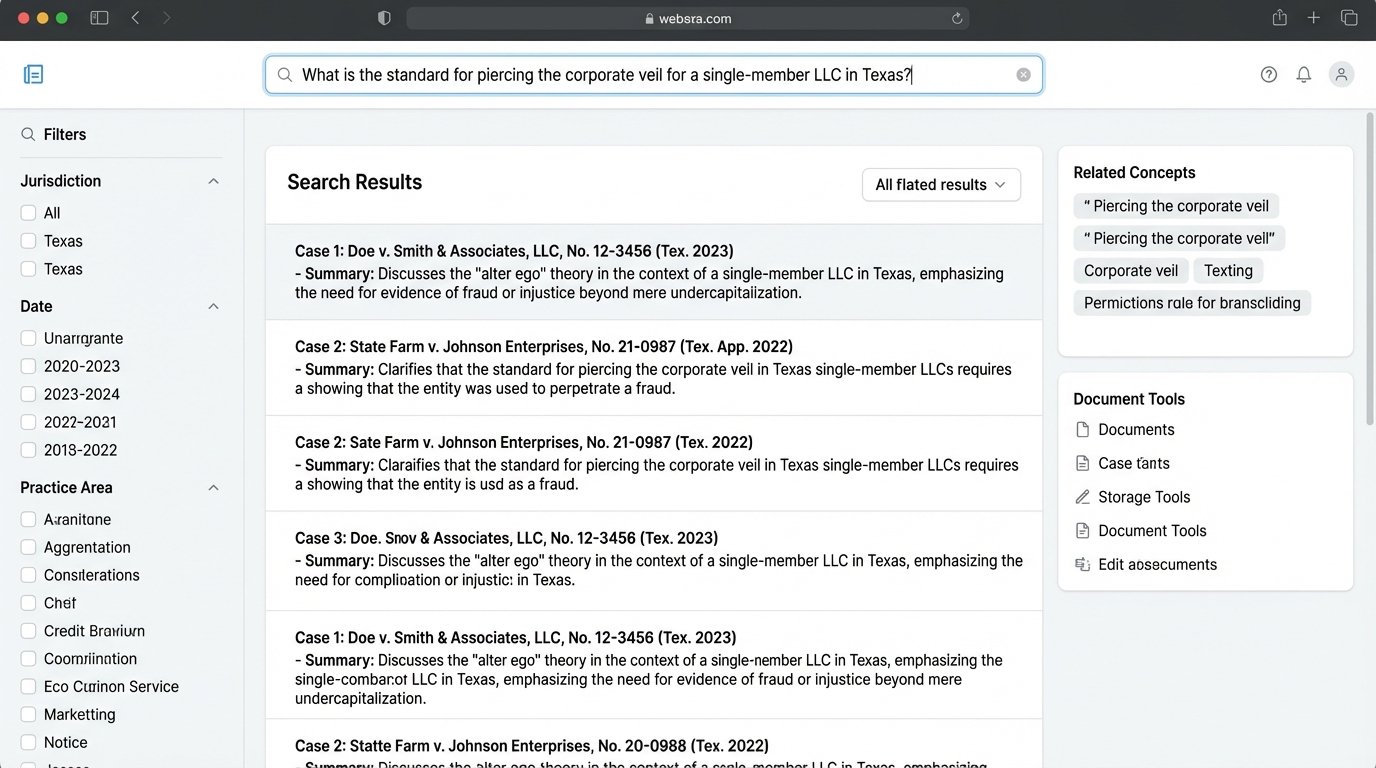Open the State Farm v. Johnson Enterprises Tex. App. result
This screenshot has width=1376, height=768.
coord(544,347)
